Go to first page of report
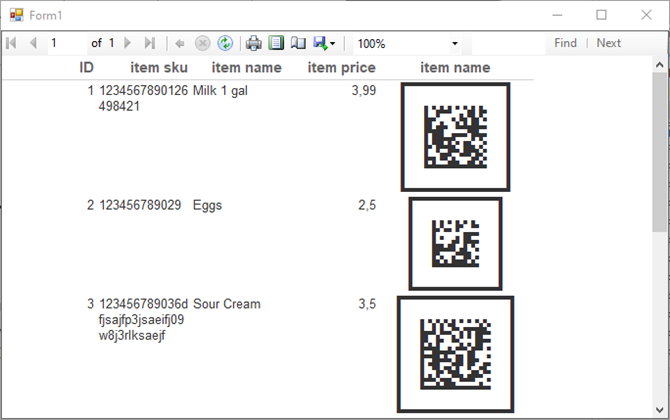 [12, 43]
